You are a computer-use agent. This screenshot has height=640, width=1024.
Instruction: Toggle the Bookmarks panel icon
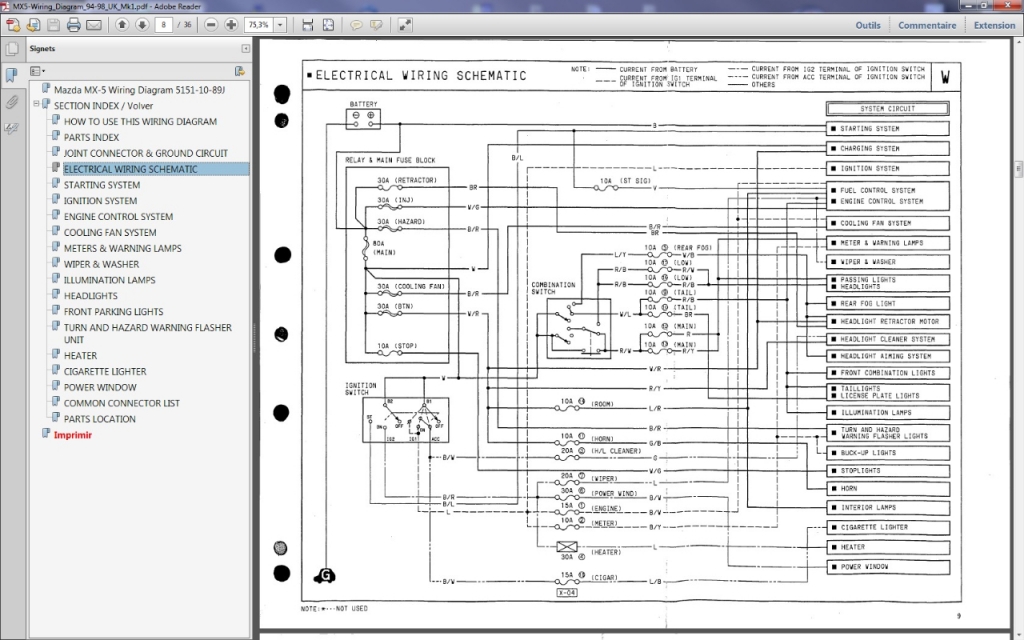[x=12, y=75]
